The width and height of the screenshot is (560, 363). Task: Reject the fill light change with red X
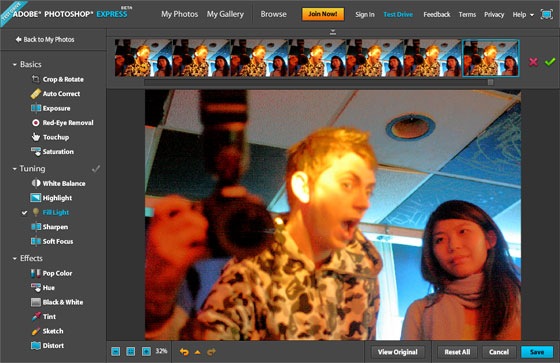[533, 62]
